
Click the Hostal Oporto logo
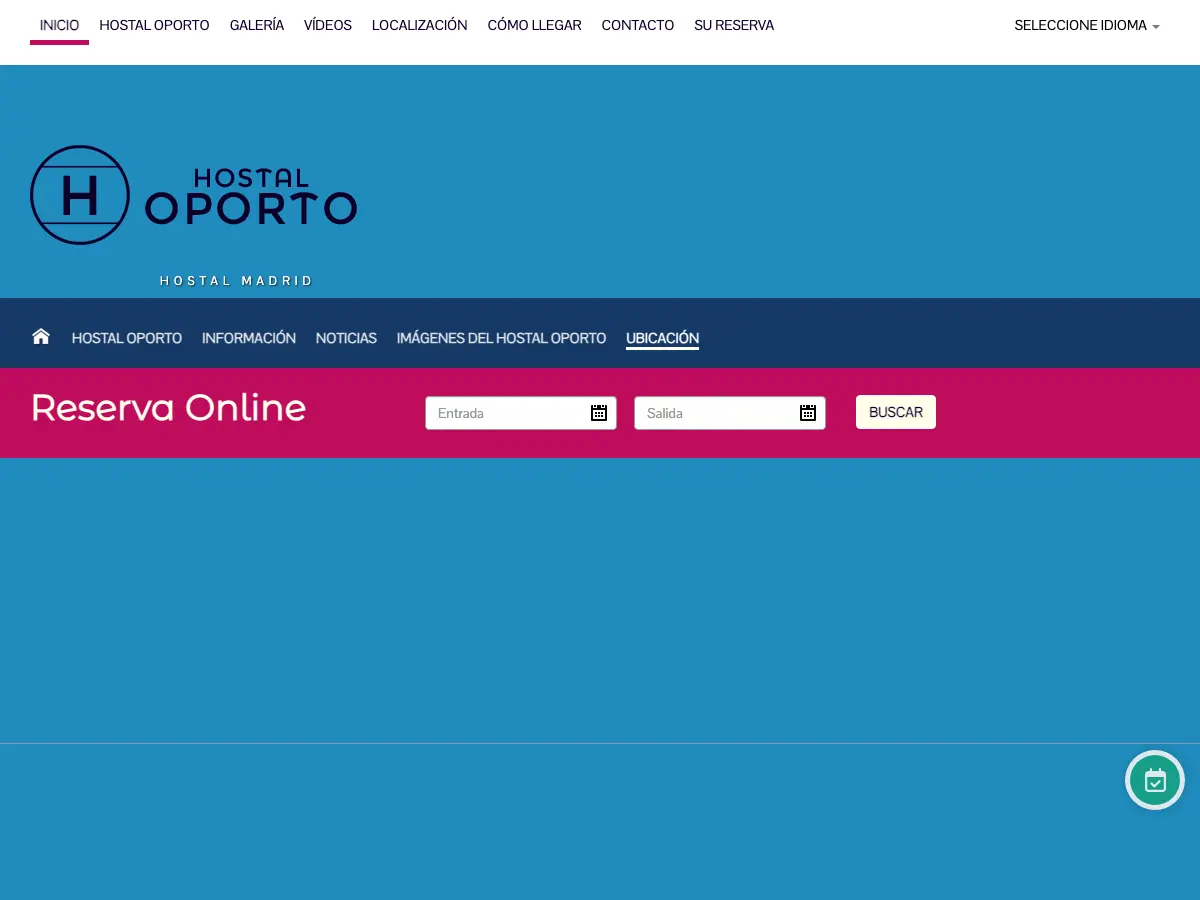pos(194,195)
